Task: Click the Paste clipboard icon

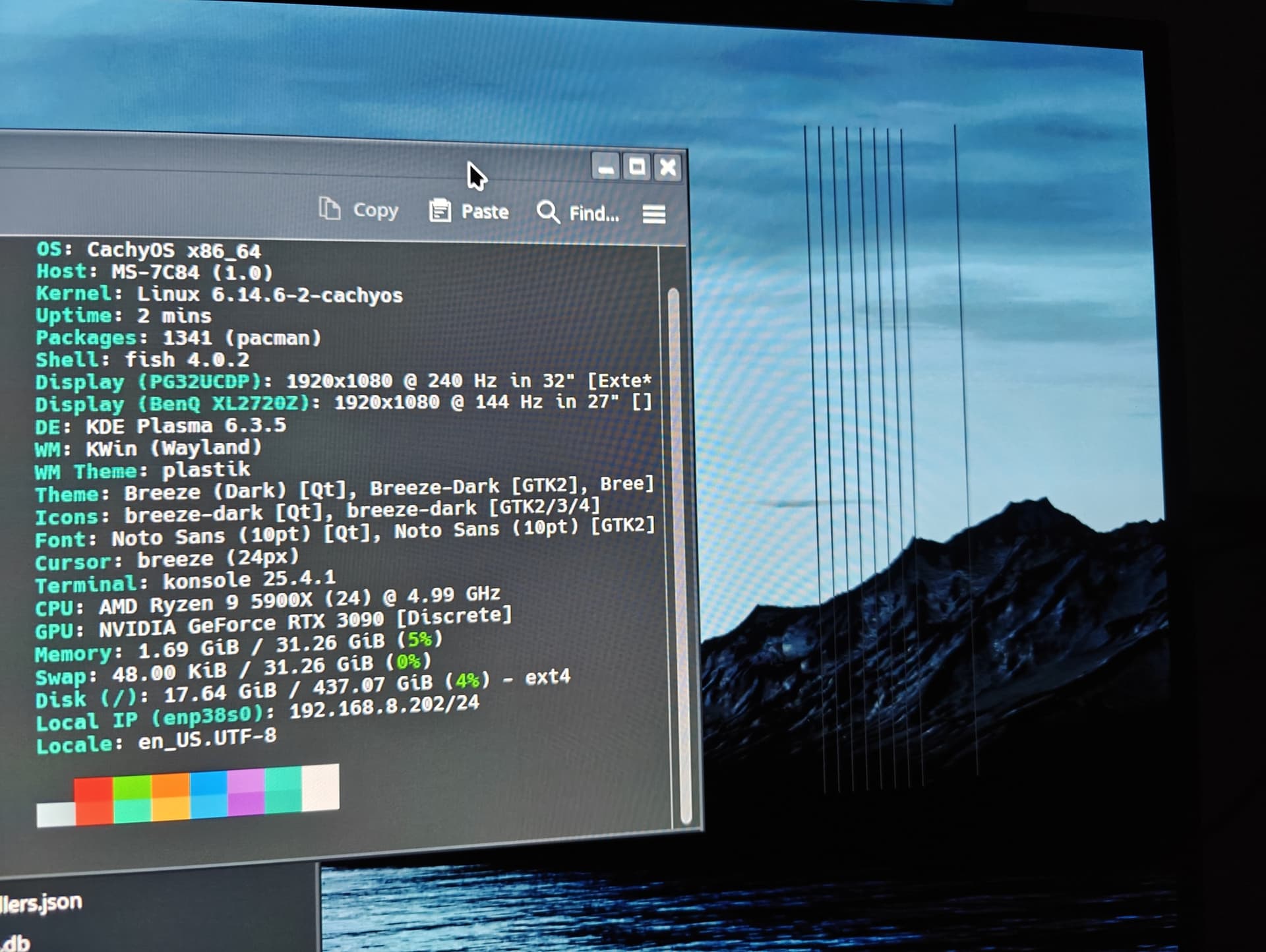Action: point(440,210)
